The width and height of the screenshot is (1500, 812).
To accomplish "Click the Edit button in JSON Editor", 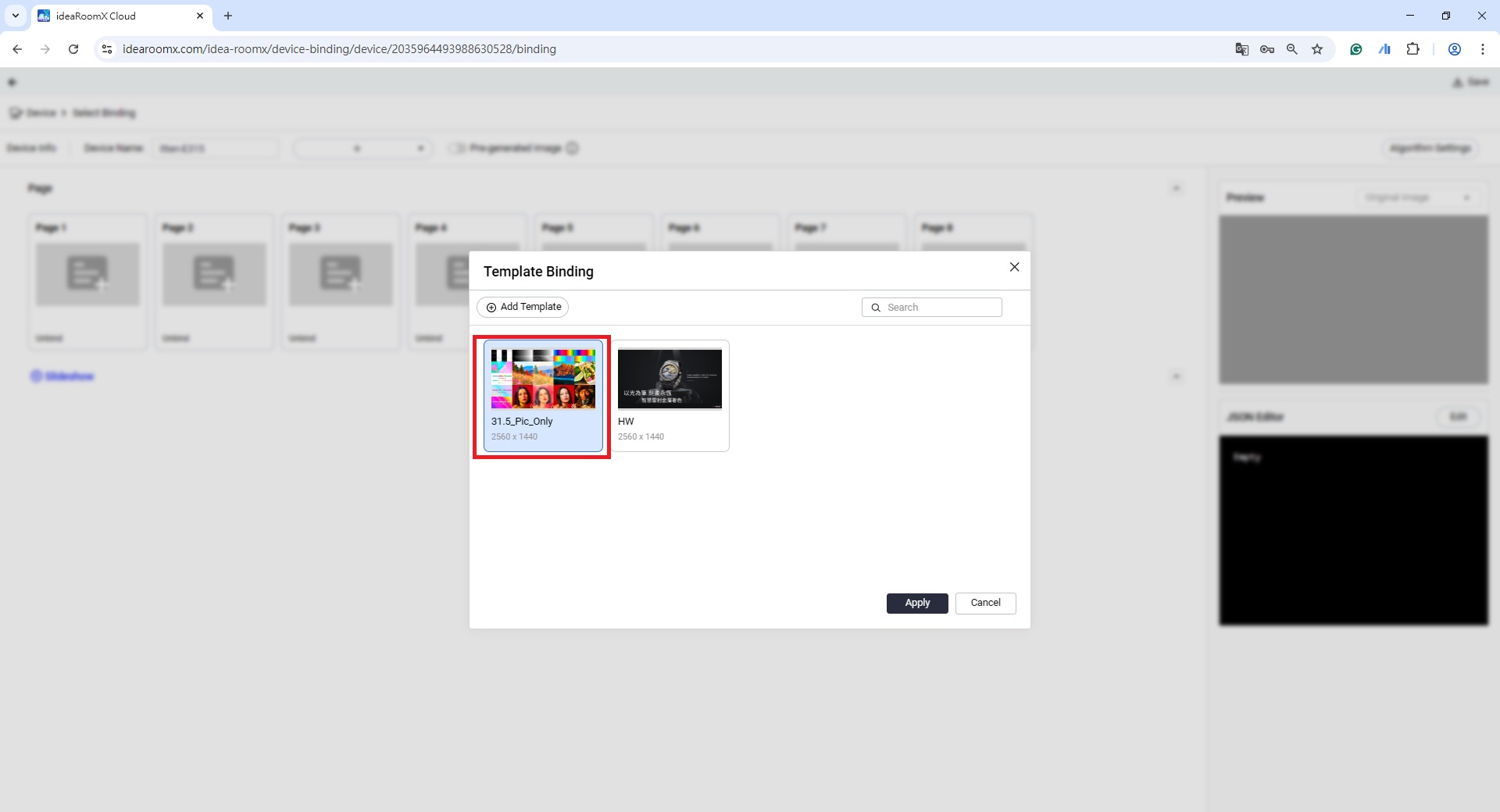I will pos(1458,417).
